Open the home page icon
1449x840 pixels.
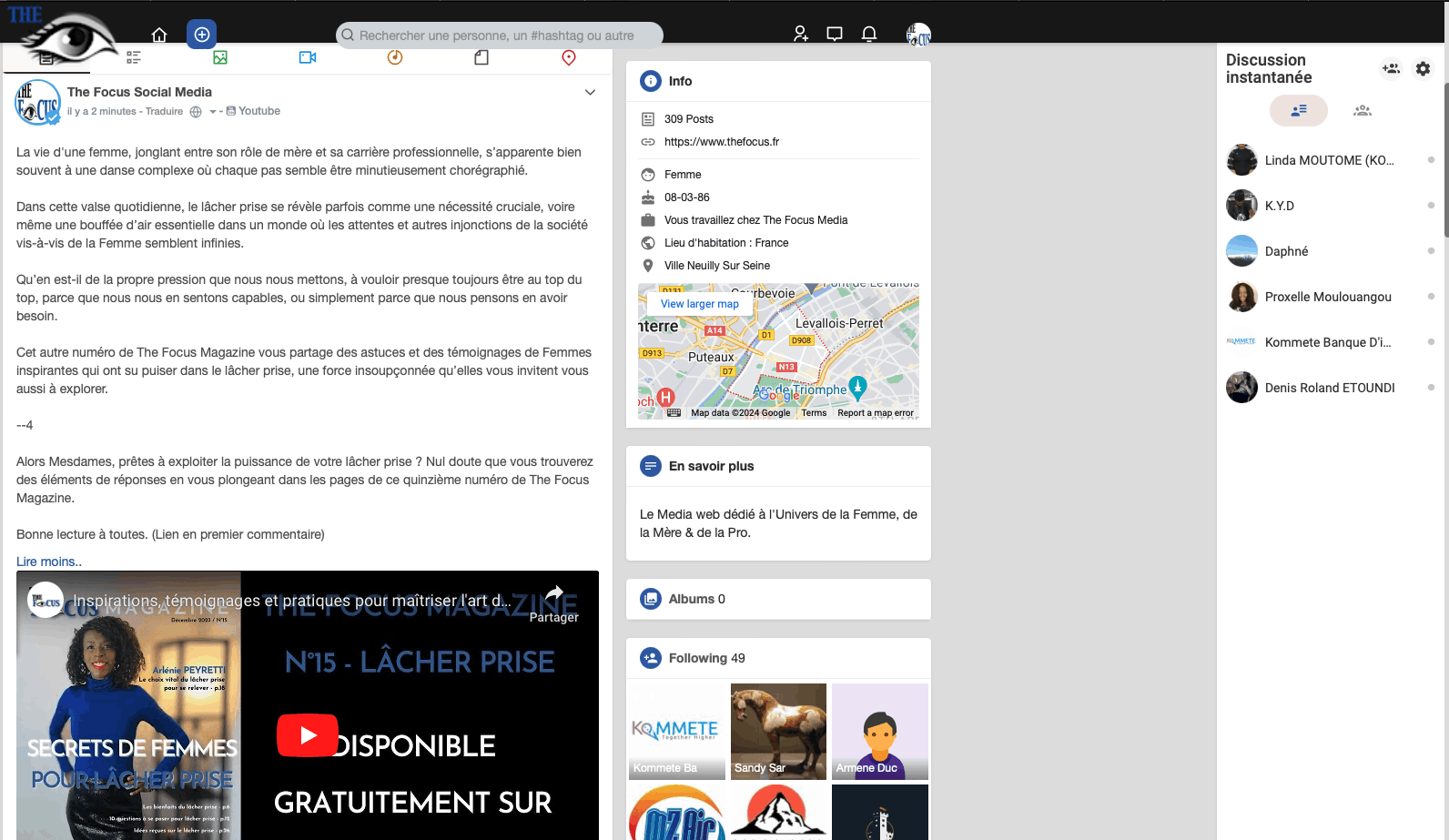click(159, 35)
